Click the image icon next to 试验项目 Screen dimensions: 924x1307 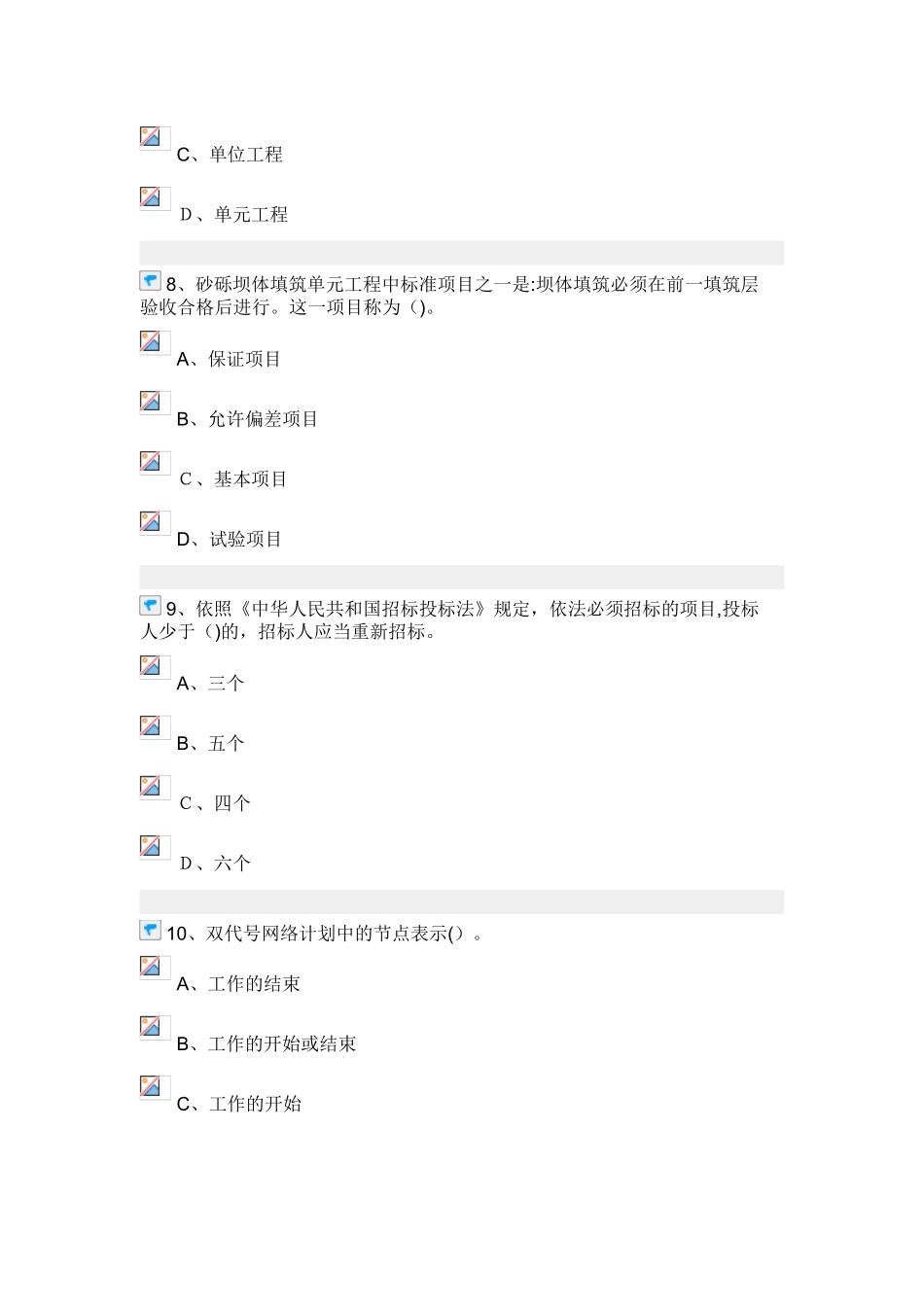pos(154,522)
